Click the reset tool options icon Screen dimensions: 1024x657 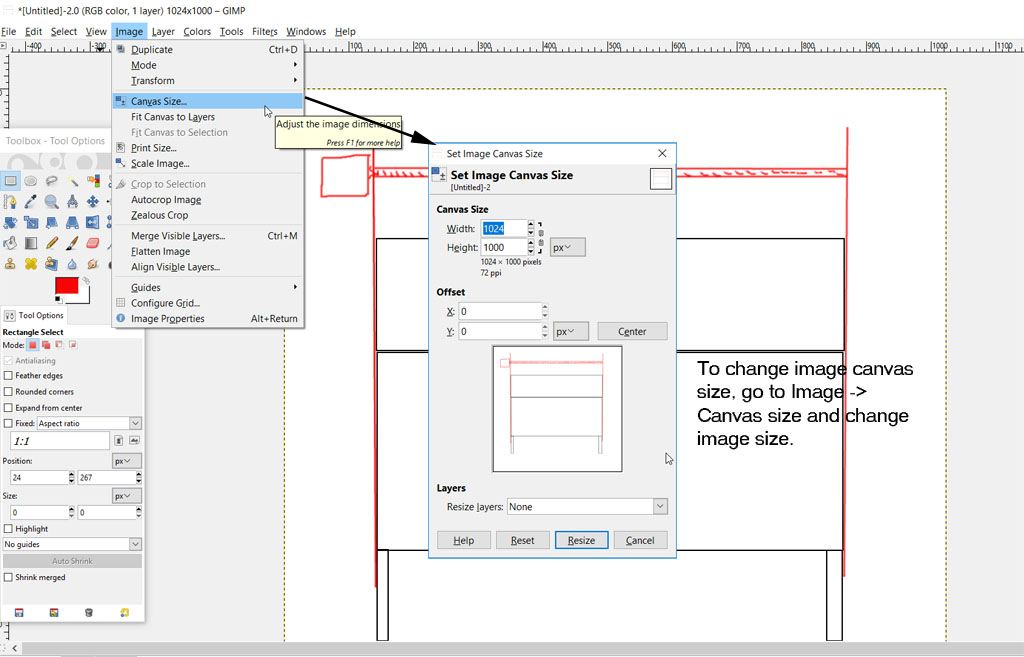[x=124, y=613]
